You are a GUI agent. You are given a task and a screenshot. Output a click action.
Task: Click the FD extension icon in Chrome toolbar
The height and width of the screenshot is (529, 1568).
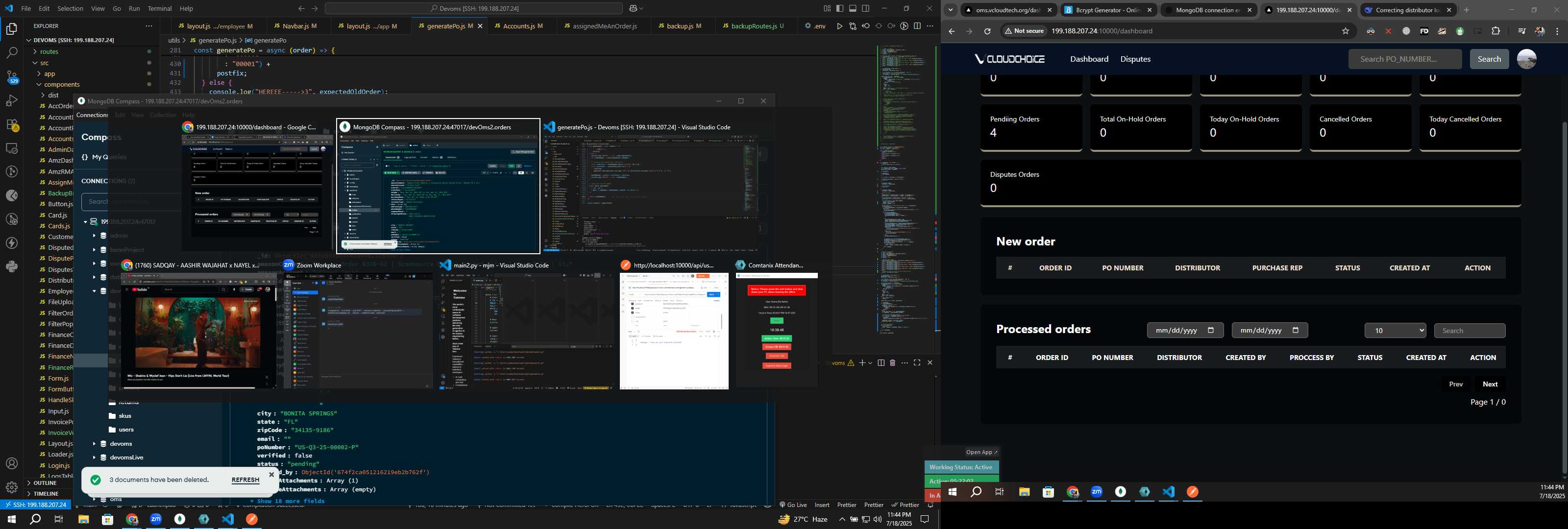1424,31
